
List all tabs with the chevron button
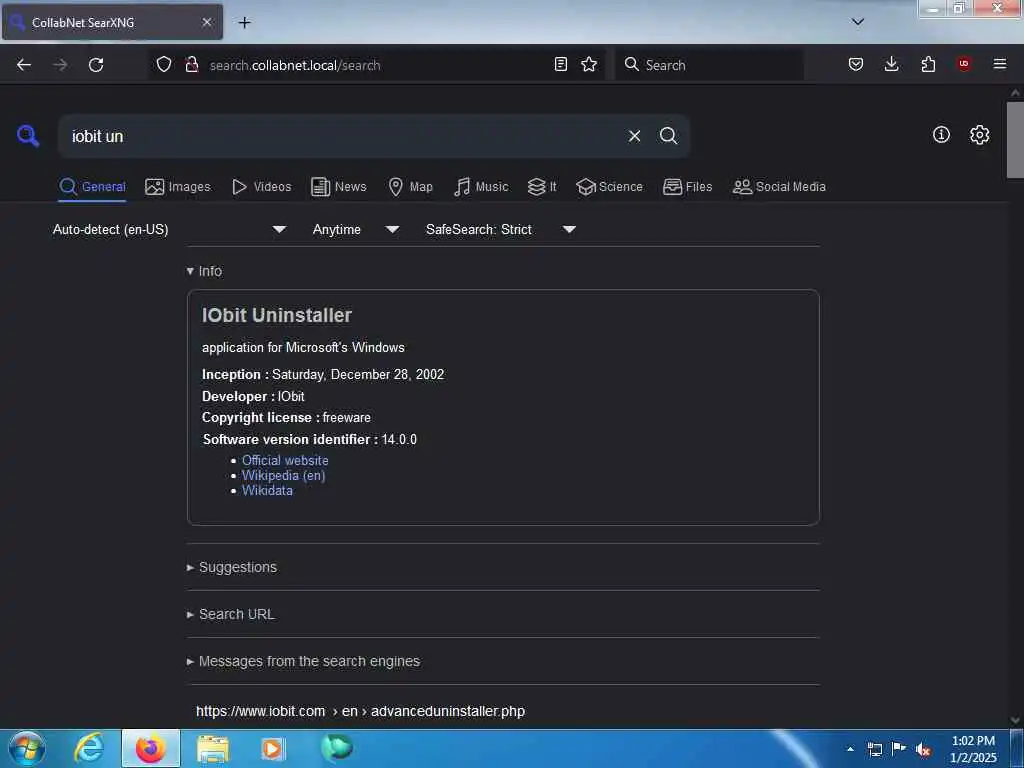coord(858,22)
